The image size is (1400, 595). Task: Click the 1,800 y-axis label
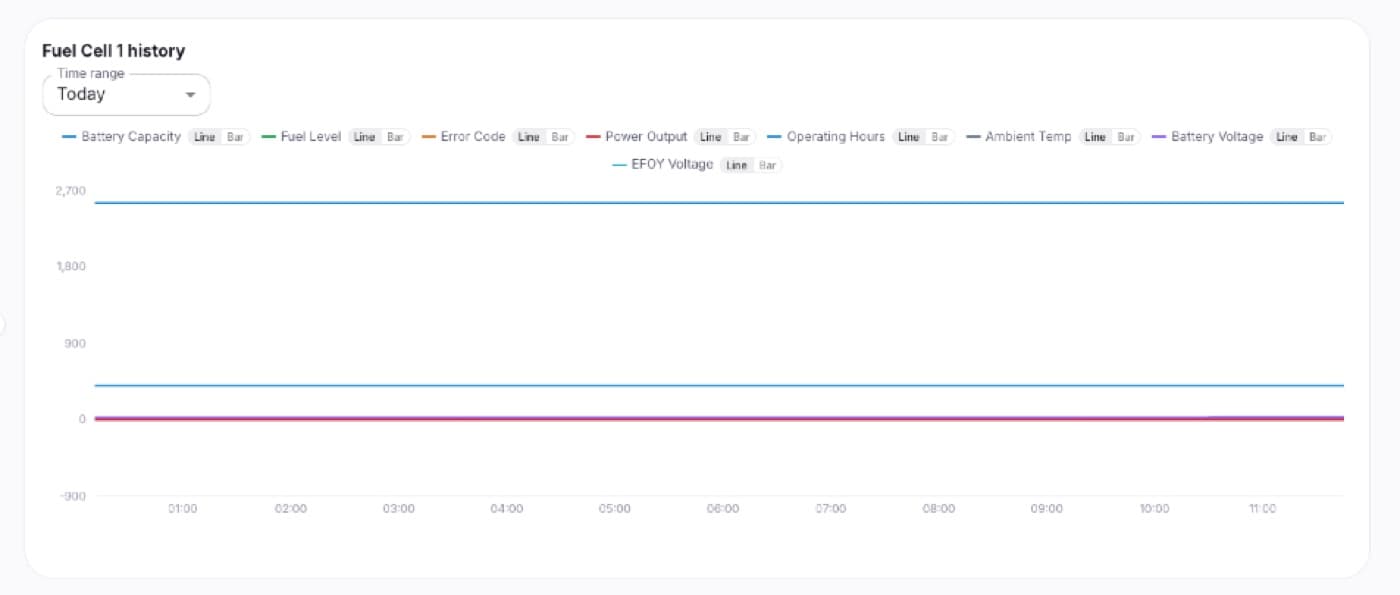[71, 267]
